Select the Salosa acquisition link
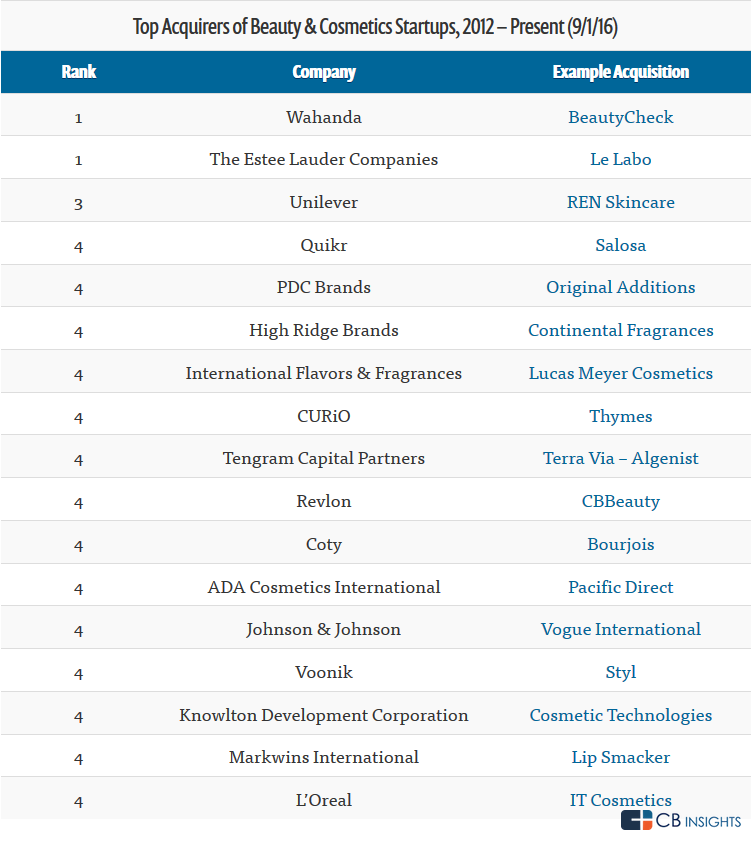This screenshot has width=755, height=845. [620, 245]
